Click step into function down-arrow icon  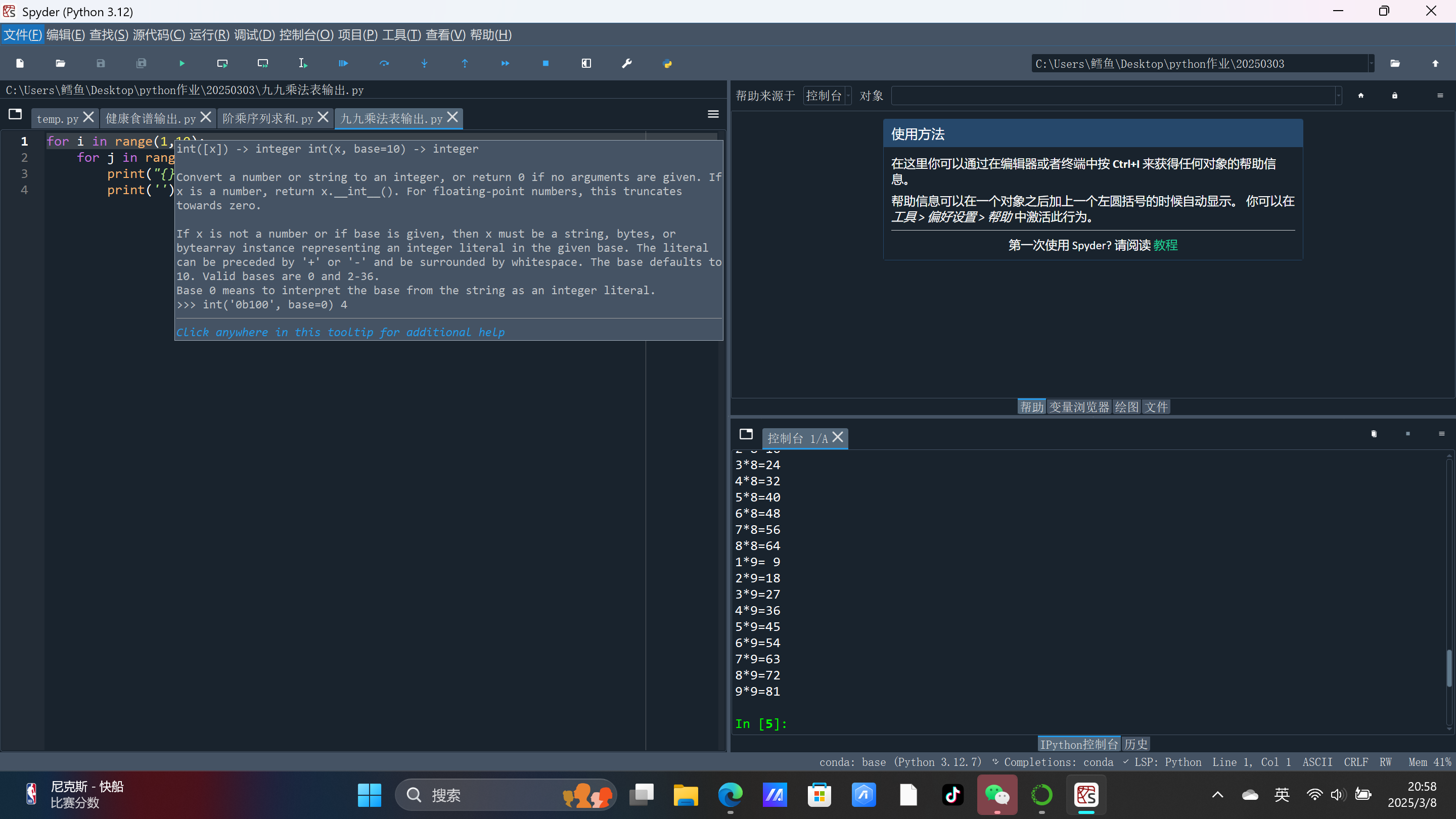pyautogui.click(x=425, y=63)
